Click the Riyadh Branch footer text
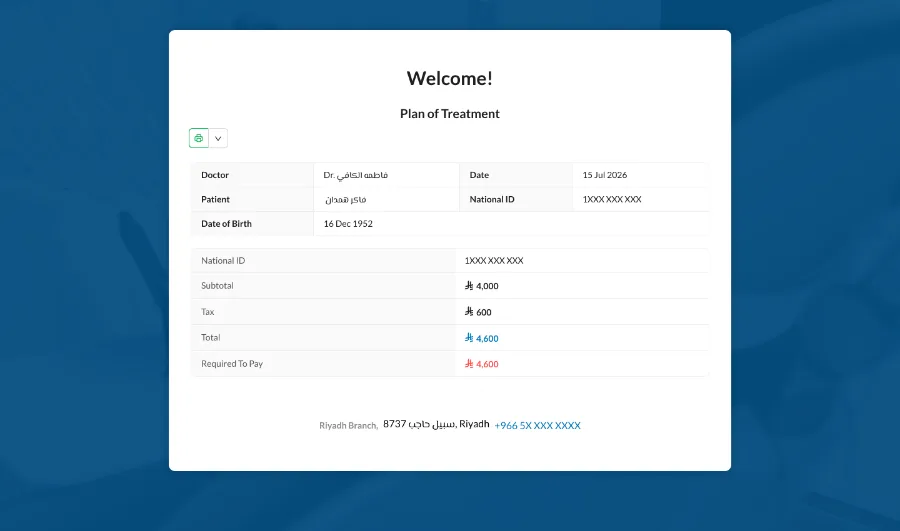 (348, 425)
